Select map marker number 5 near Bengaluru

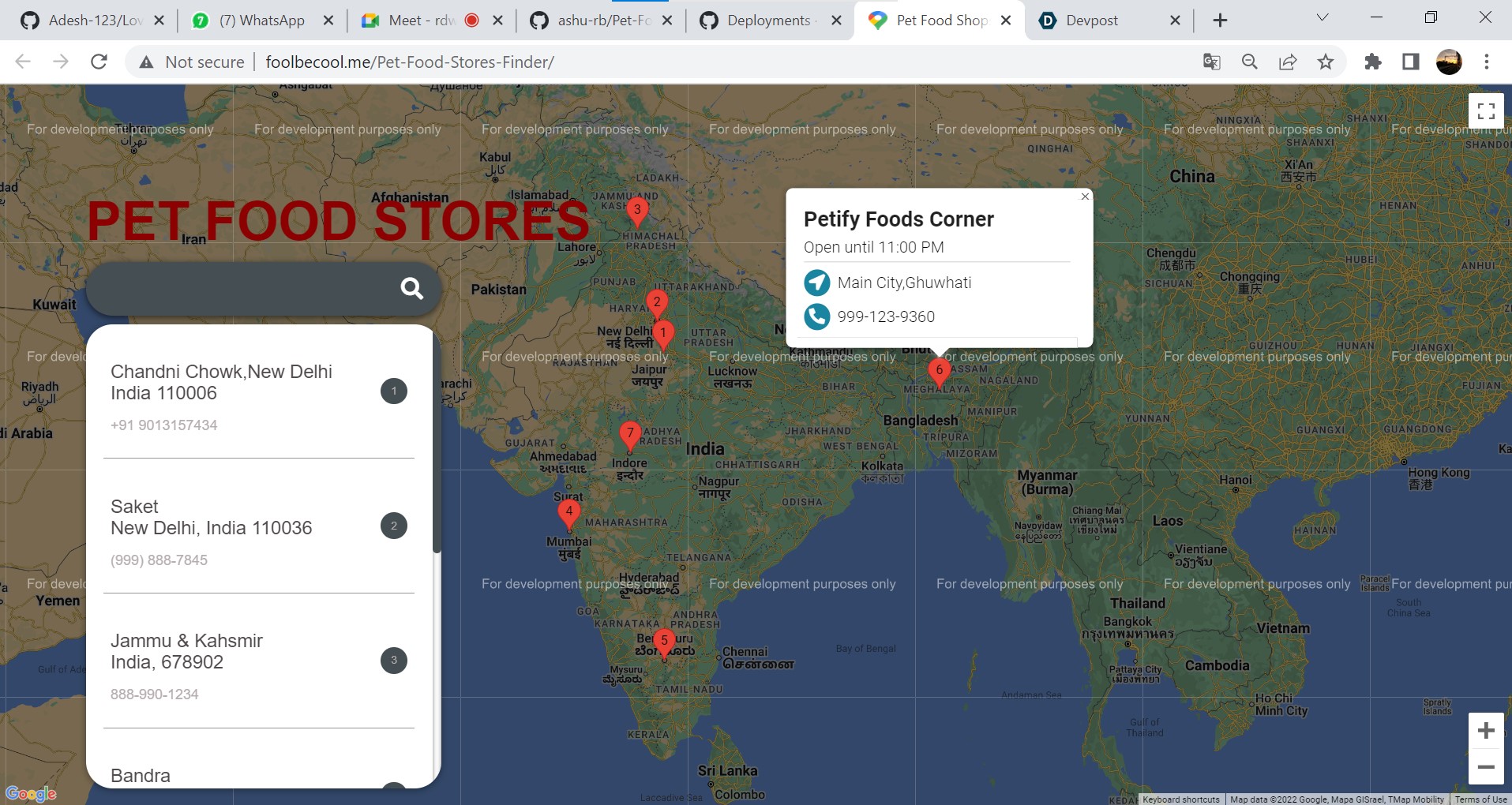click(x=664, y=642)
